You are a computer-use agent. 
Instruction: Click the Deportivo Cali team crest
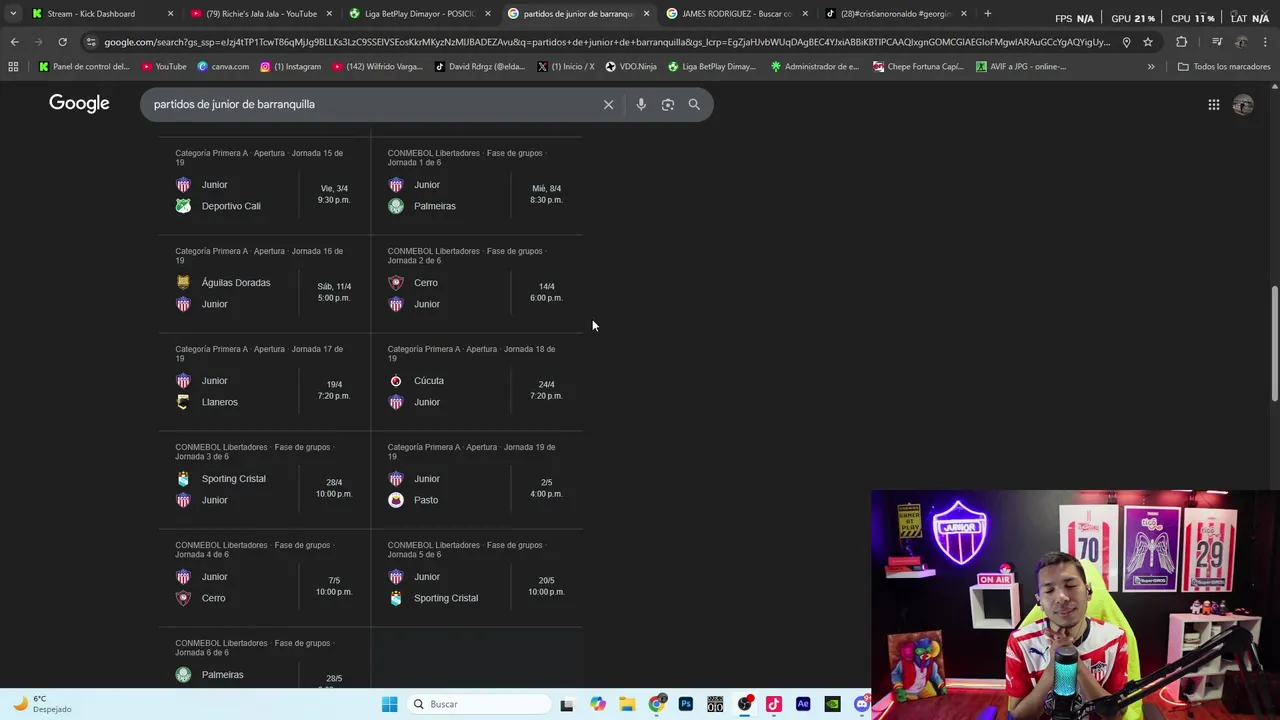tap(183, 206)
